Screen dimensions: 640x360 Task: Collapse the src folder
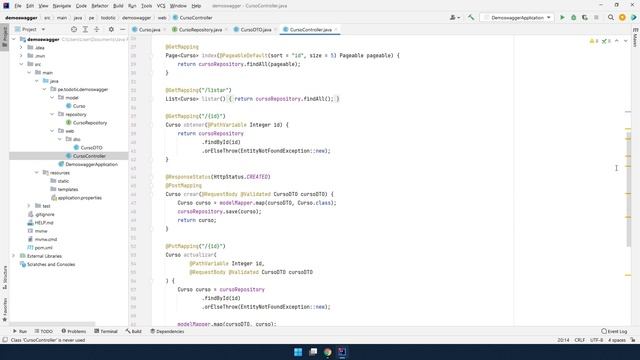coord(22,64)
